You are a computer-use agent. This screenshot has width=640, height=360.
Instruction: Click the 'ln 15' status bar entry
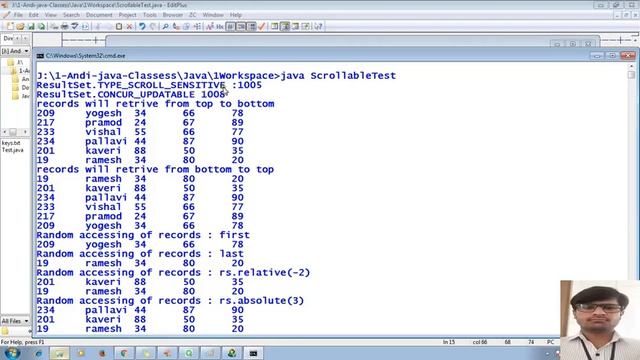449,342
